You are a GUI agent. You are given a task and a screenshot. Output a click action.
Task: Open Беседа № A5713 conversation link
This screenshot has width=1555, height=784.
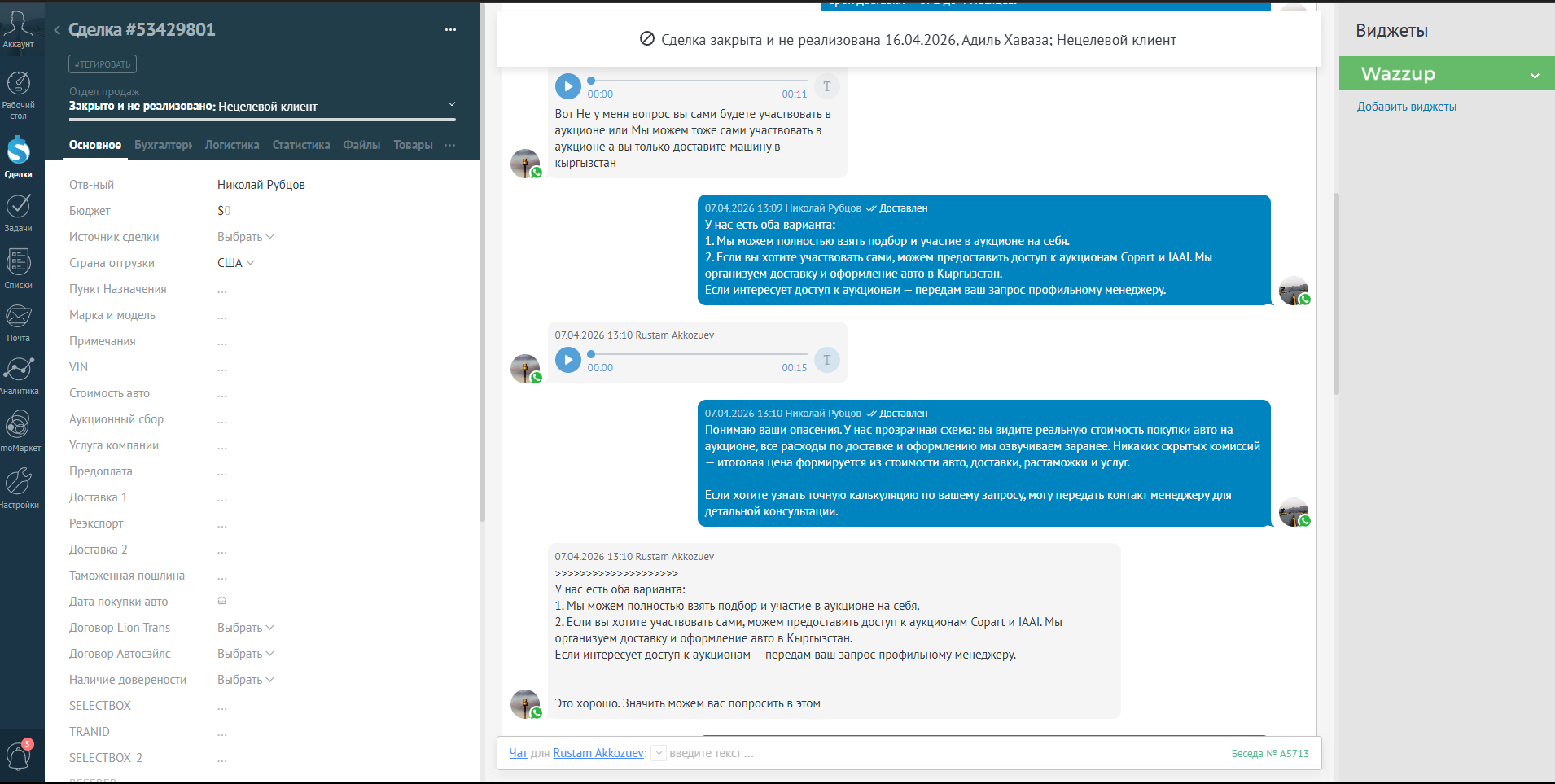(1270, 753)
